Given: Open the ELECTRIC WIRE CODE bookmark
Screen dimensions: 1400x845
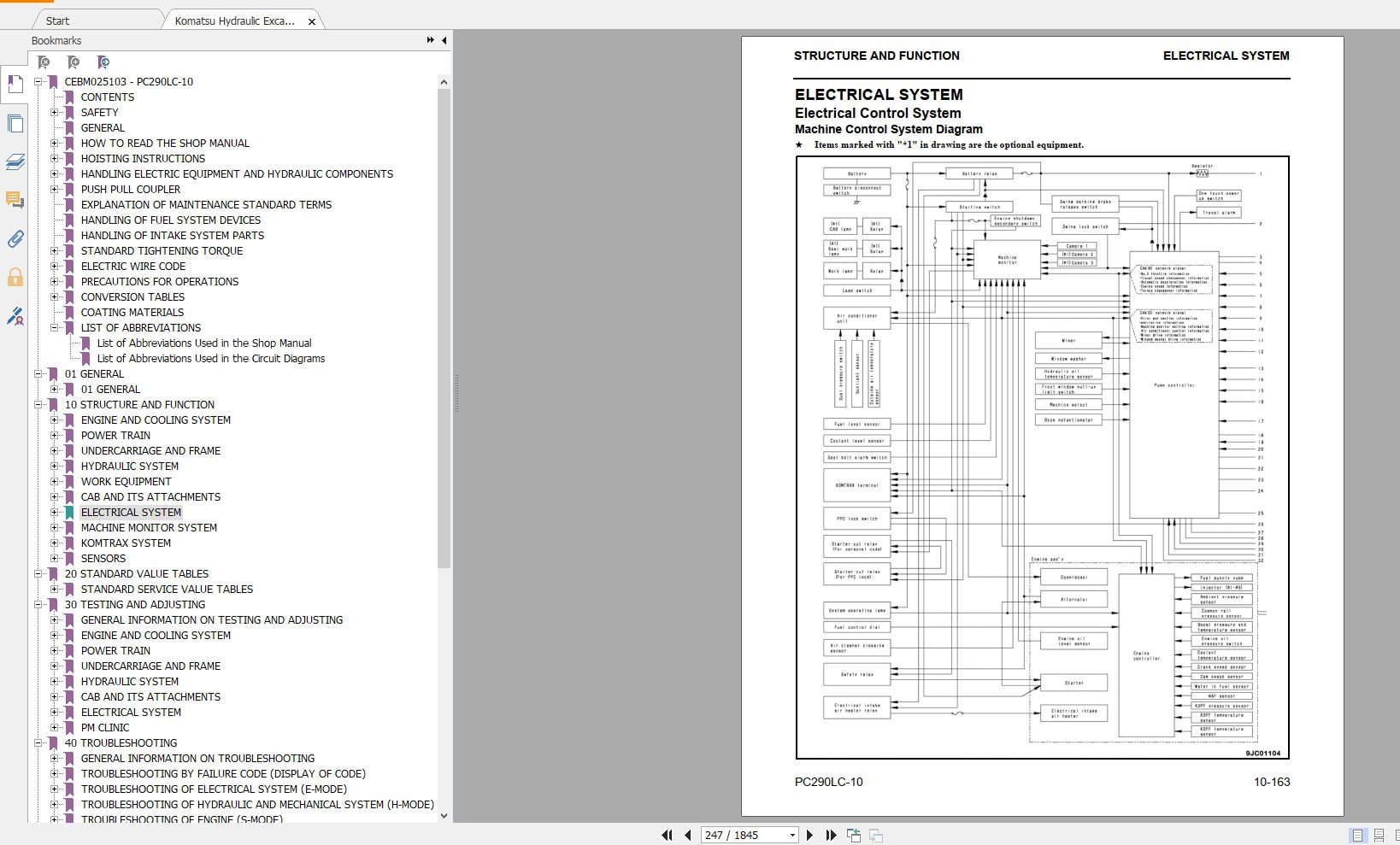Looking at the screenshot, I should 133,267.
